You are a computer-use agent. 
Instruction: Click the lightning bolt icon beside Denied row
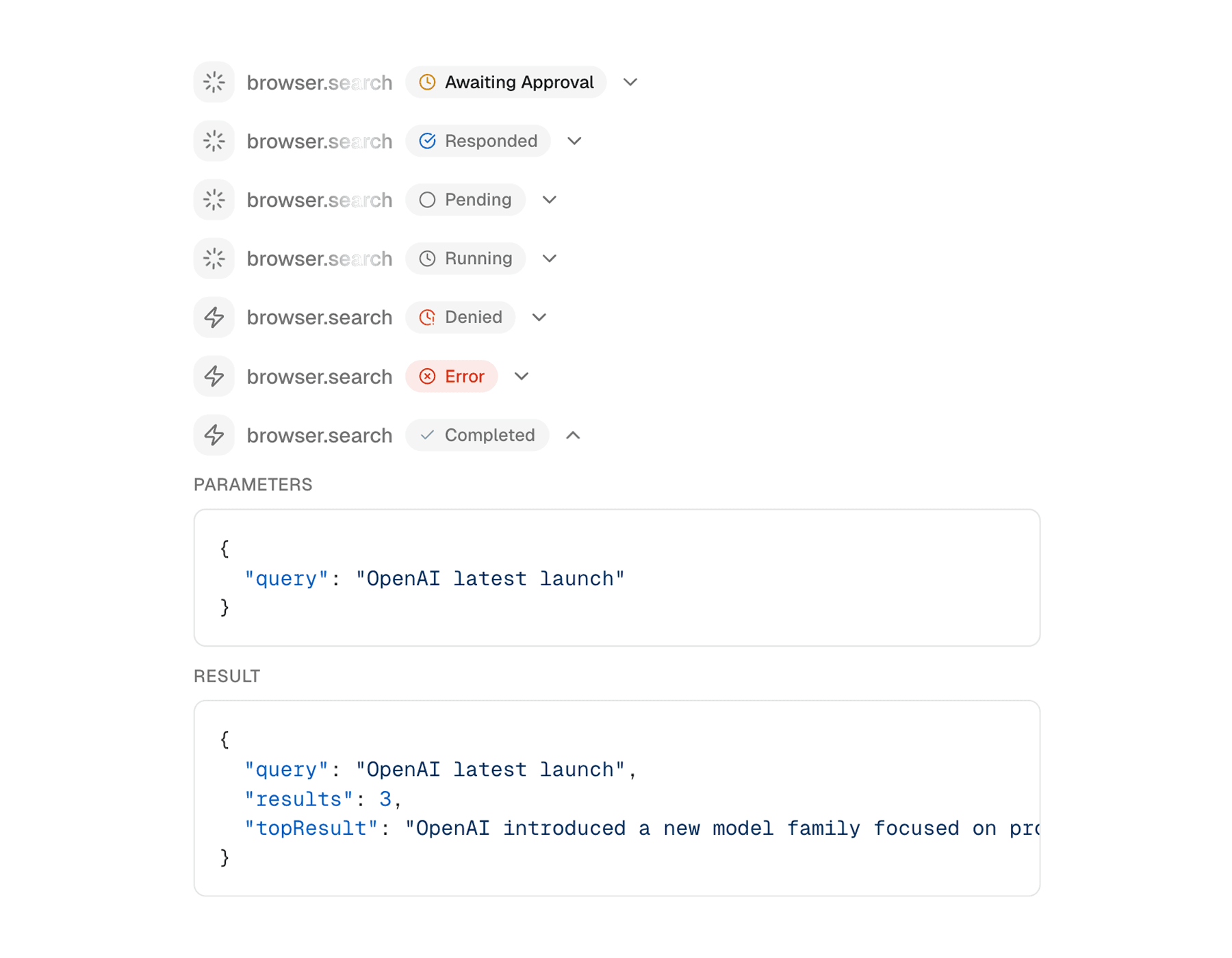(214, 317)
